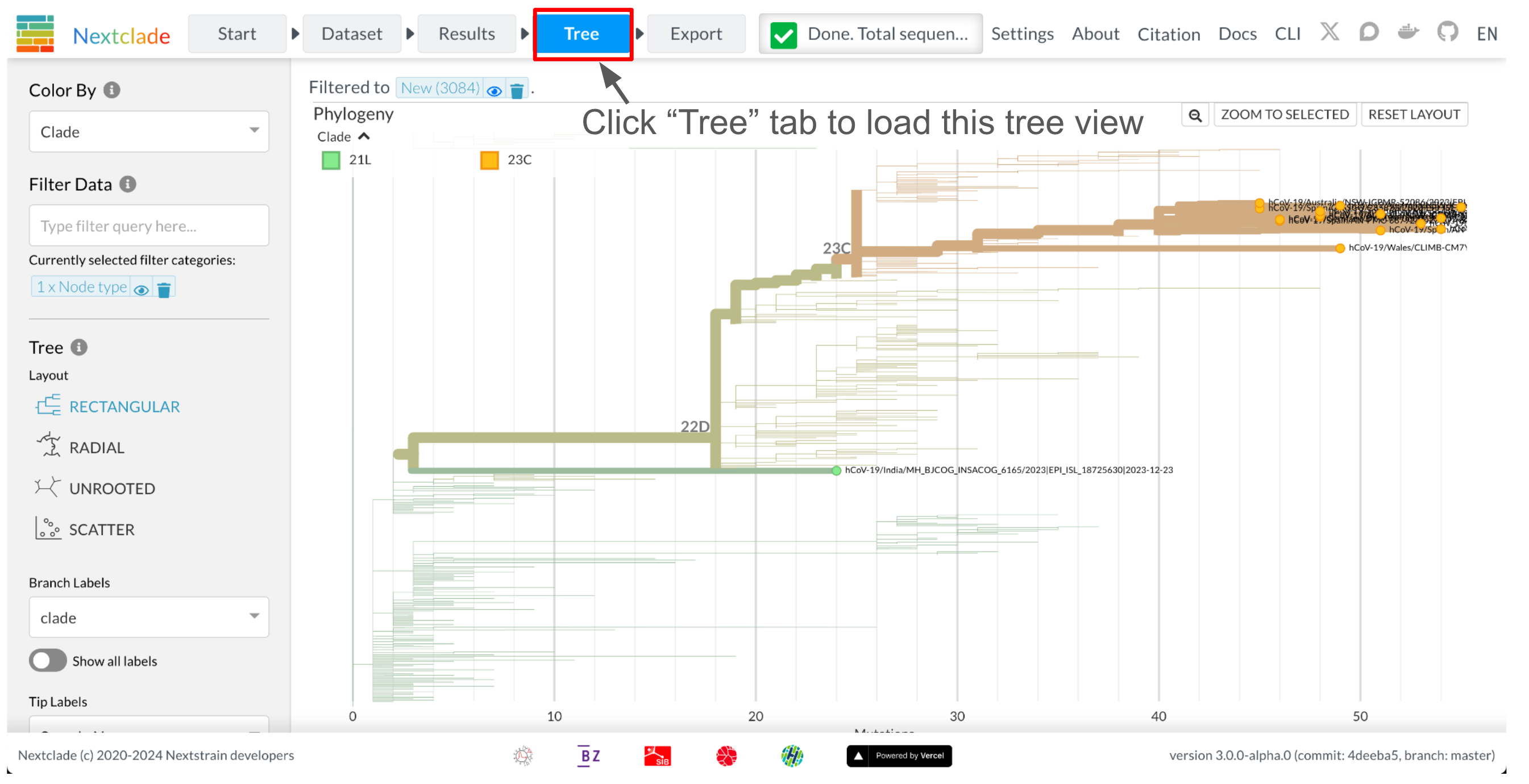Screen dimensions: 1529x784
Task: Click the 22D branch label
Action: [x=695, y=427]
